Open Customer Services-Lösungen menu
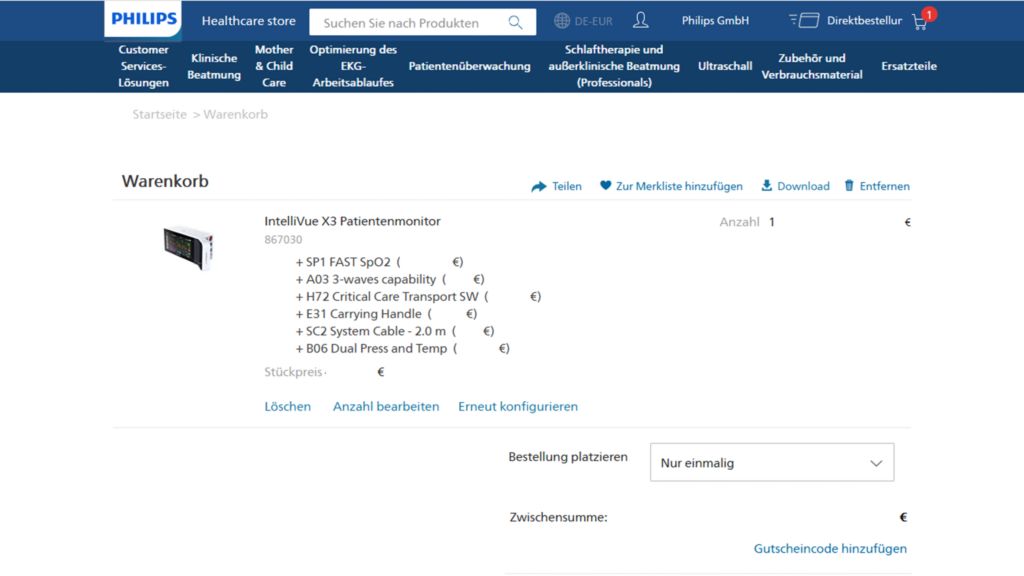The width and height of the screenshot is (1024, 576). point(143,66)
